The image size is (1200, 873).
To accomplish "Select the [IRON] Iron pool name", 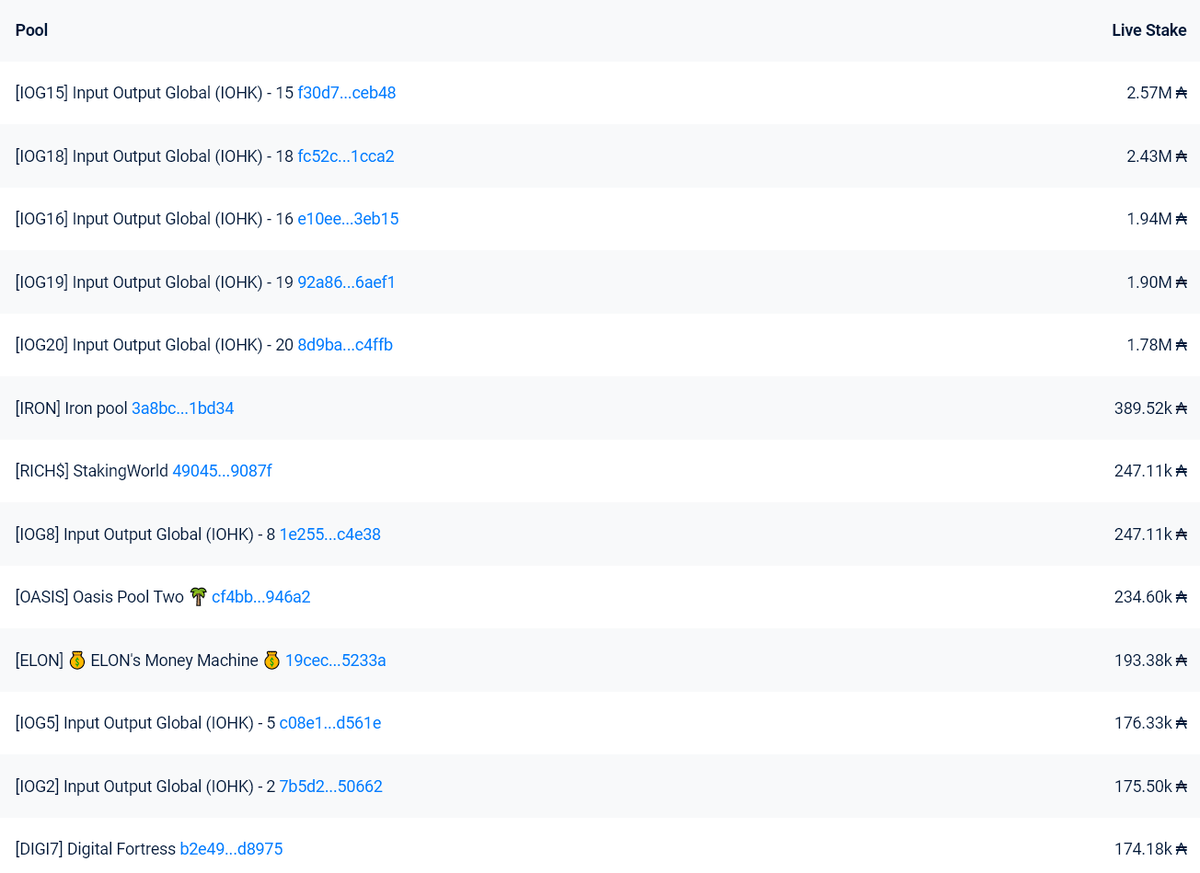I will click(x=71, y=408).
